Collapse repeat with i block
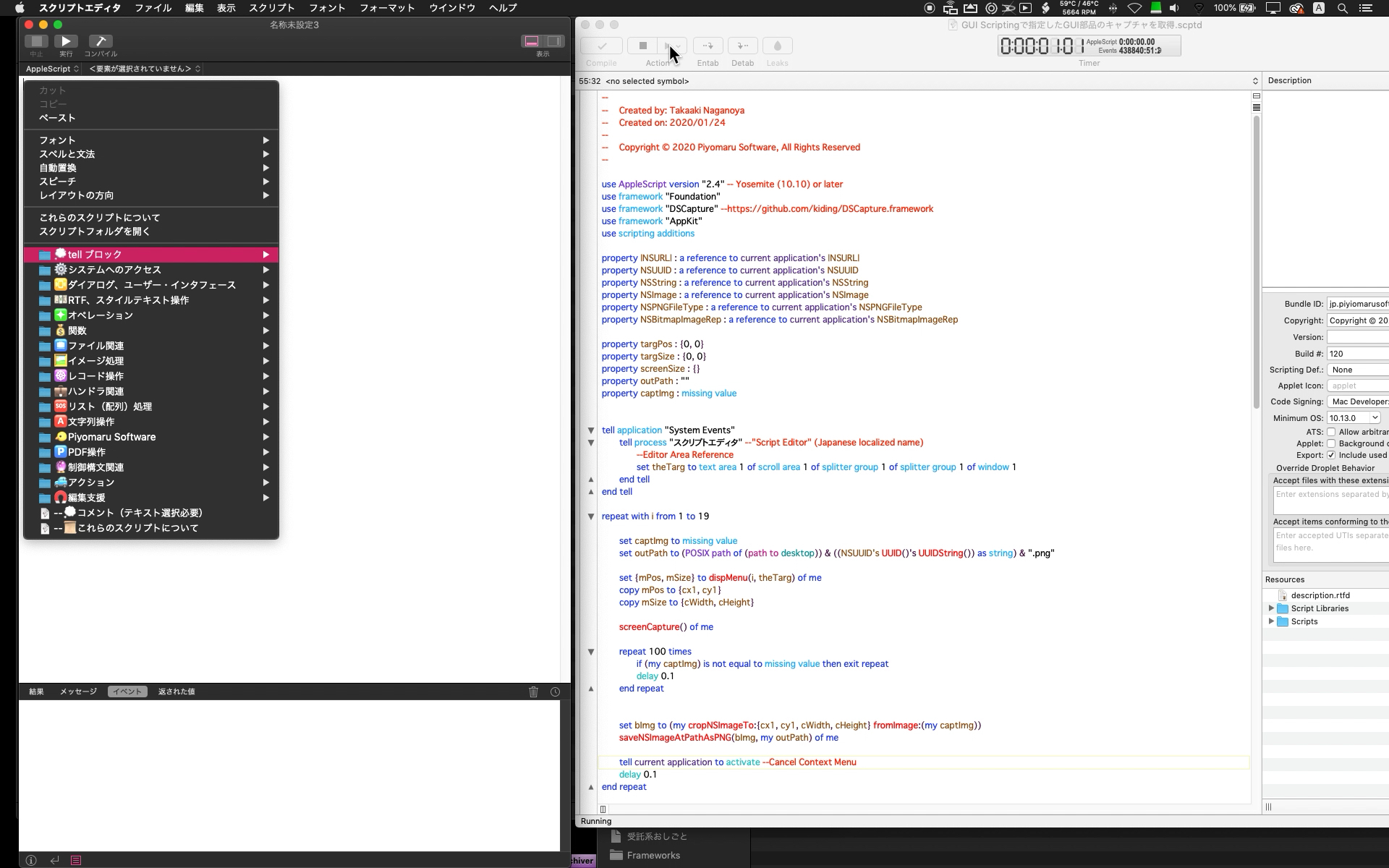The width and height of the screenshot is (1389, 868). pos(590,516)
